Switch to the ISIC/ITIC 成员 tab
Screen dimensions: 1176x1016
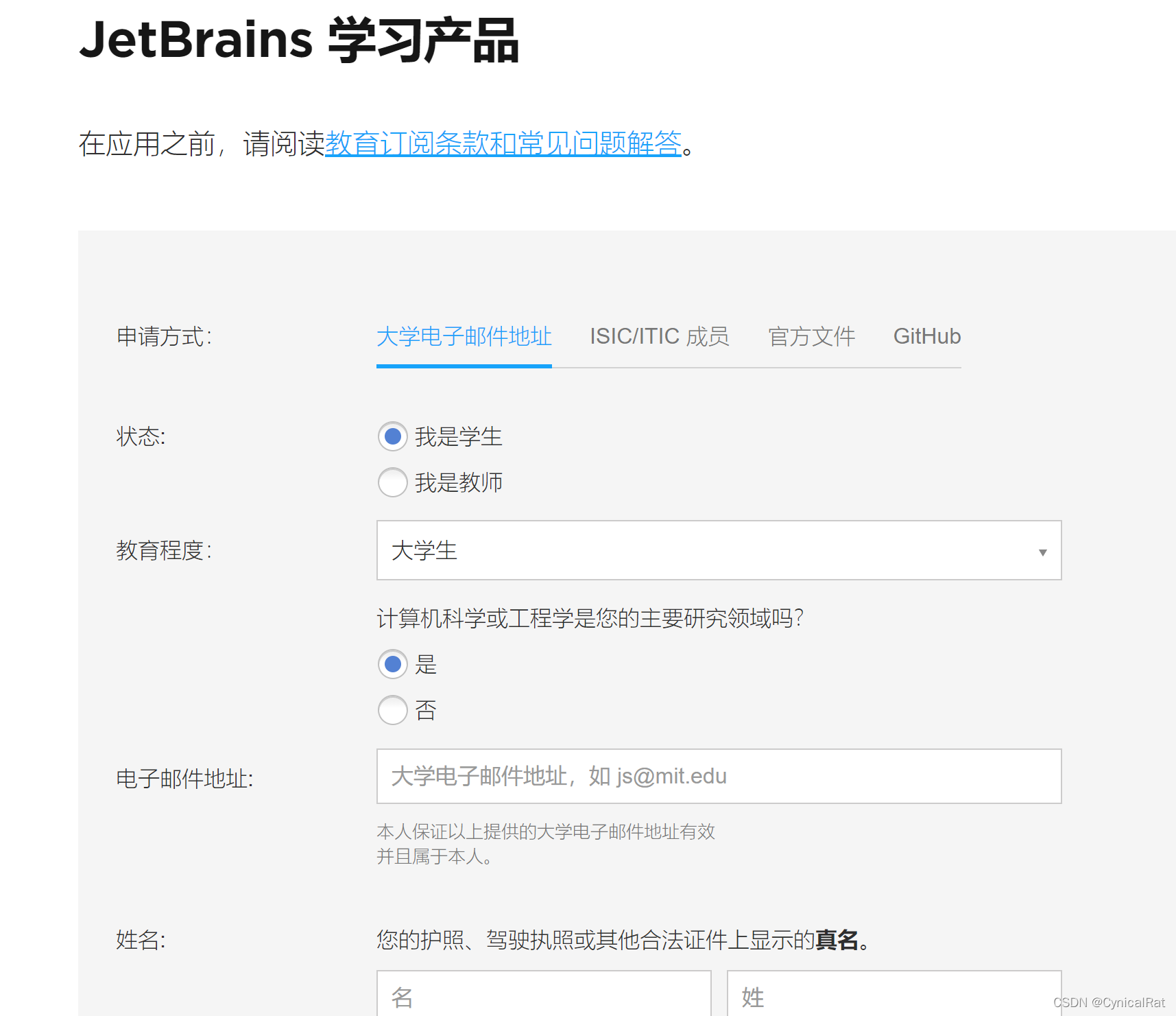(x=660, y=337)
